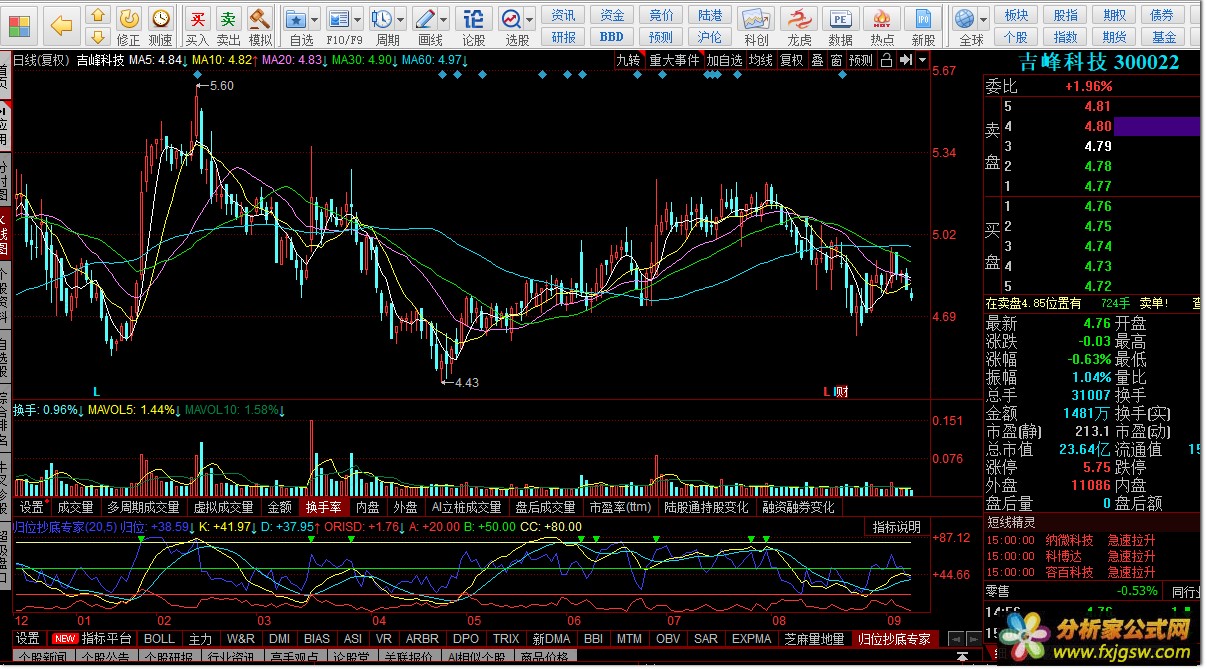
Task: Click the 期货 futures button
Action: point(1115,37)
